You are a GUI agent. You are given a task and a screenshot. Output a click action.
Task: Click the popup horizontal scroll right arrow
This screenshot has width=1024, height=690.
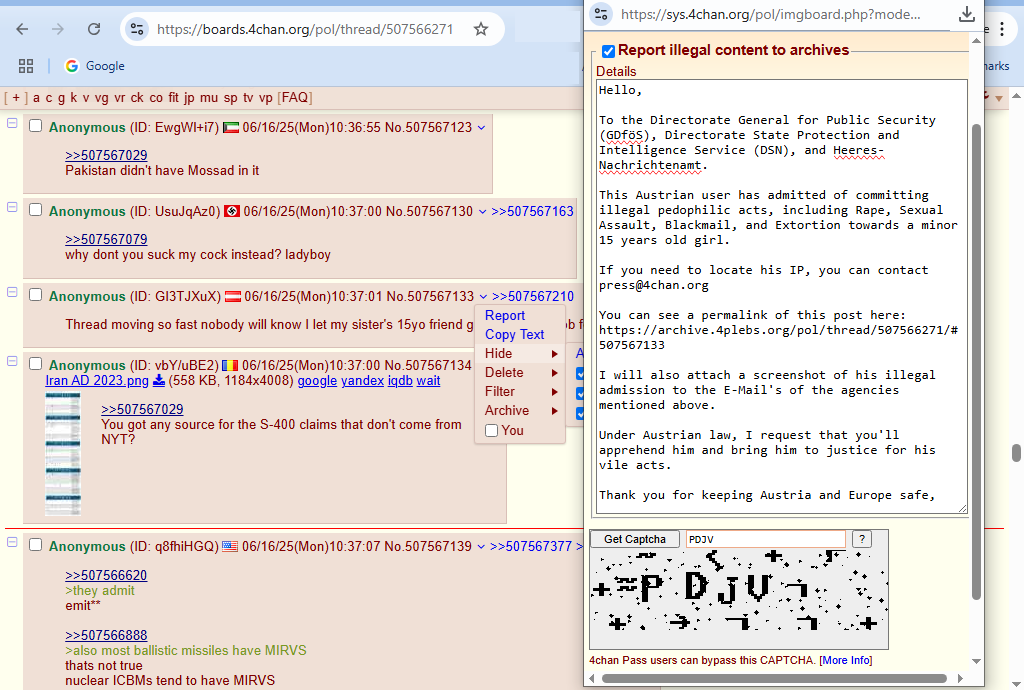tap(960, 678)
